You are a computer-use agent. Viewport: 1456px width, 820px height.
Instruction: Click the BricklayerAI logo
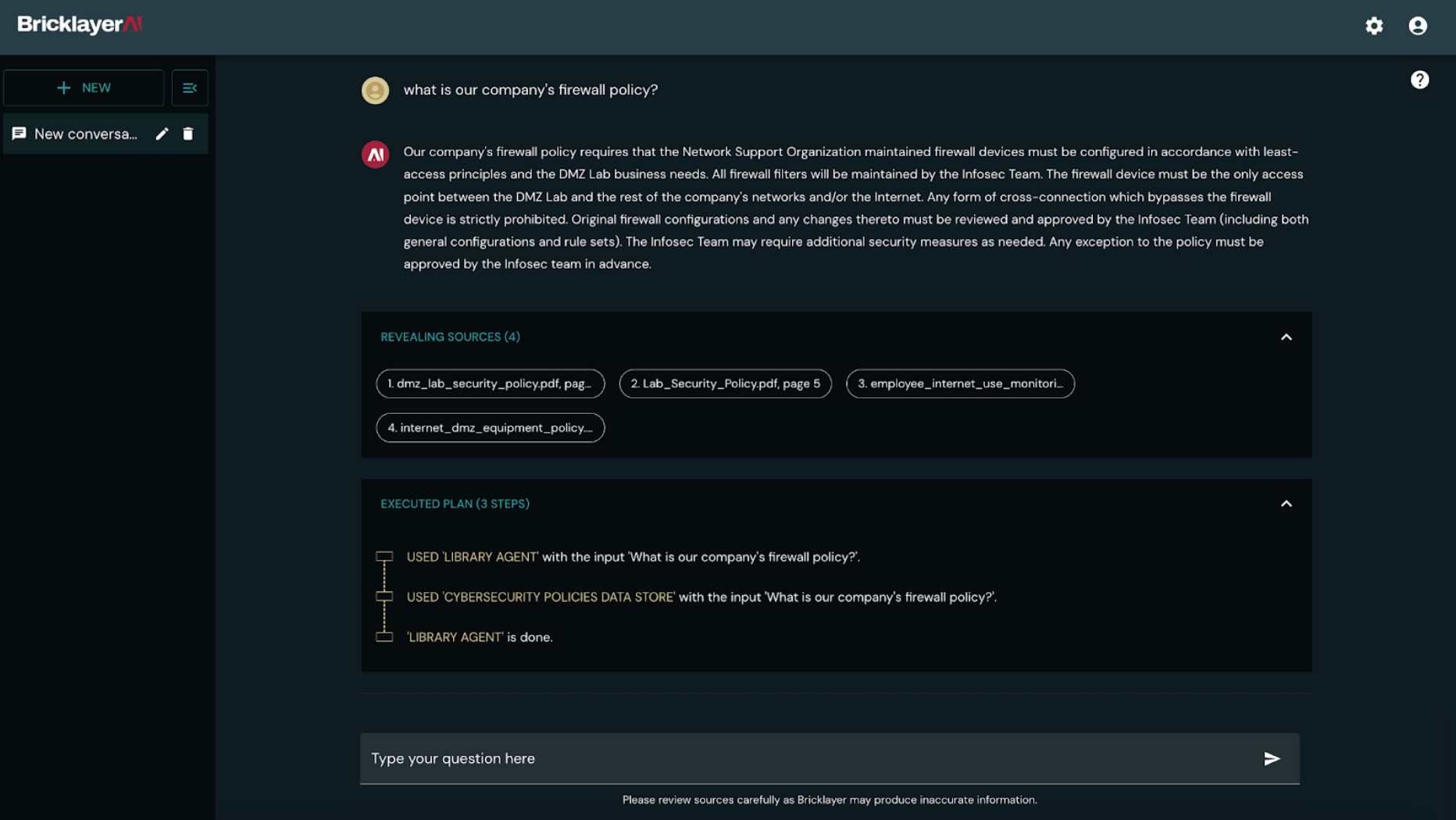(x=80, y=25)
